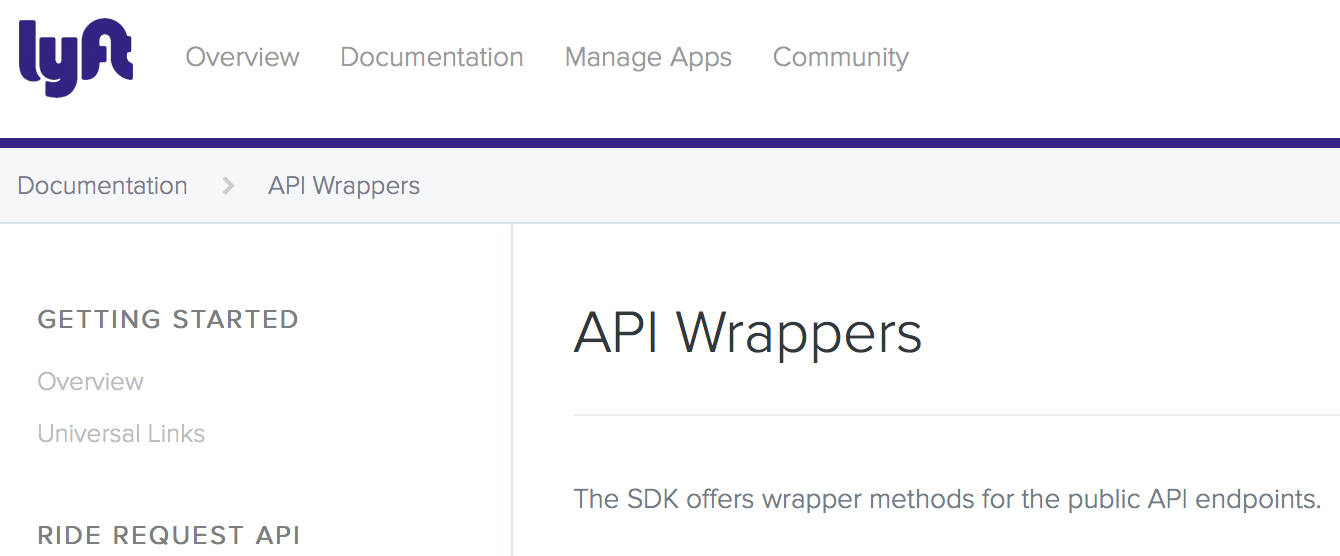Click the GETTING STARTED section heading
Image resolution: width=1340 pixels, height=556 pixels.
click(168, 320)
